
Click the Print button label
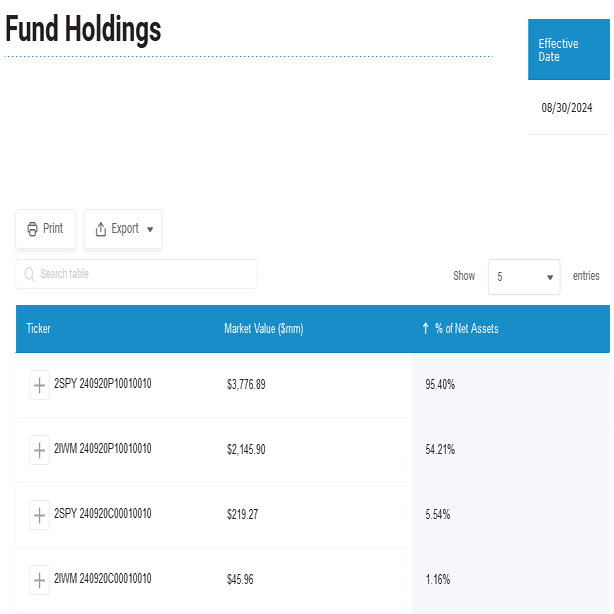[53, 229]
